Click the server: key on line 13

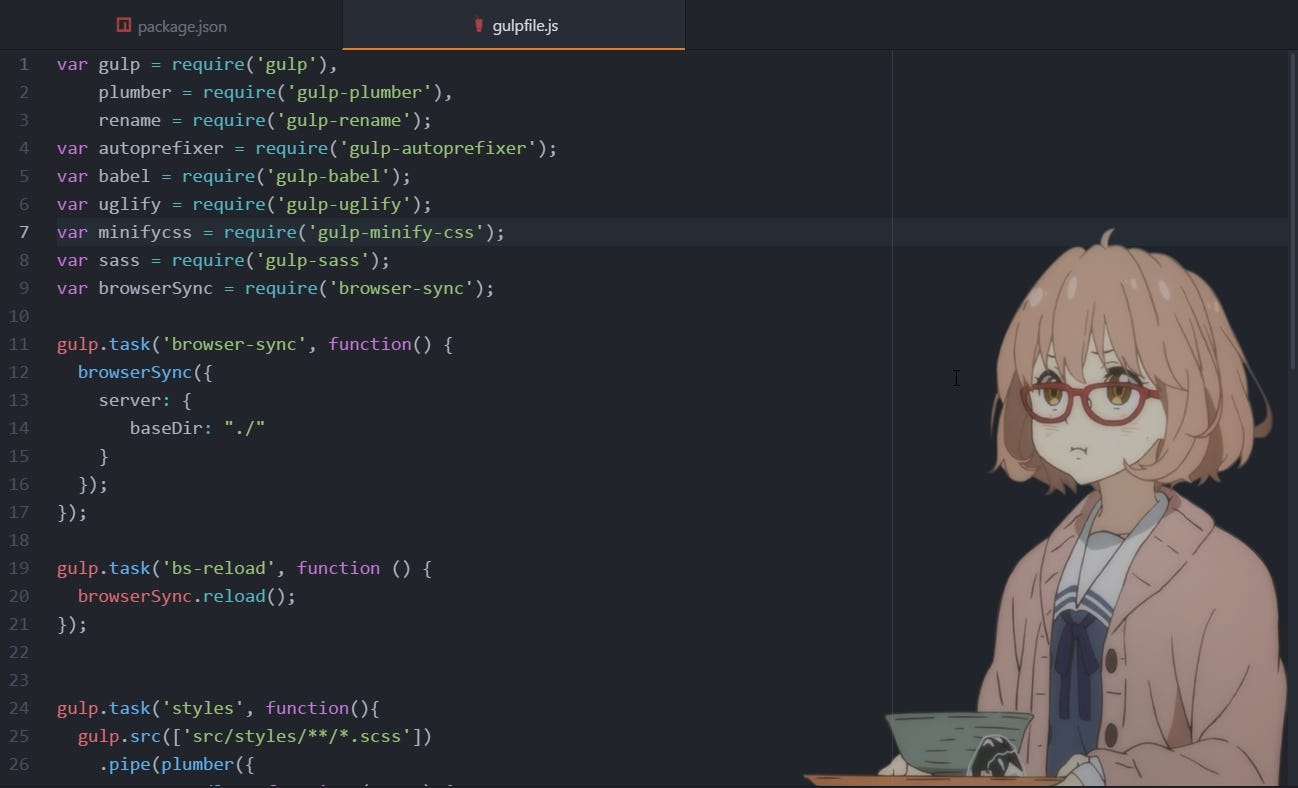135,400
